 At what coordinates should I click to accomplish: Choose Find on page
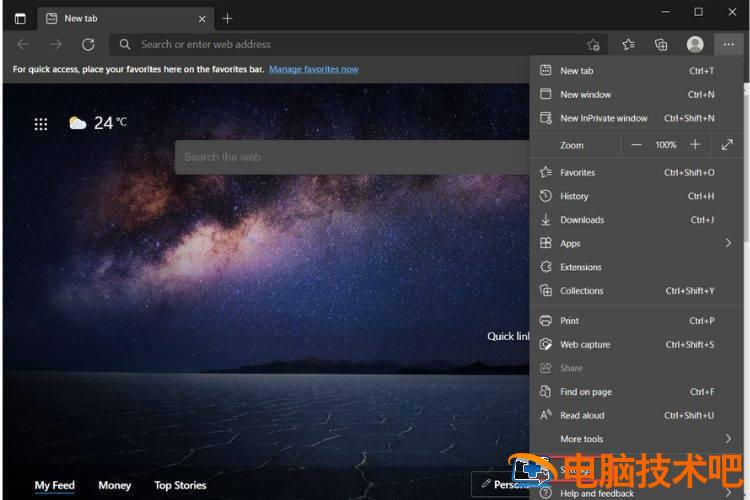(637, 391)
